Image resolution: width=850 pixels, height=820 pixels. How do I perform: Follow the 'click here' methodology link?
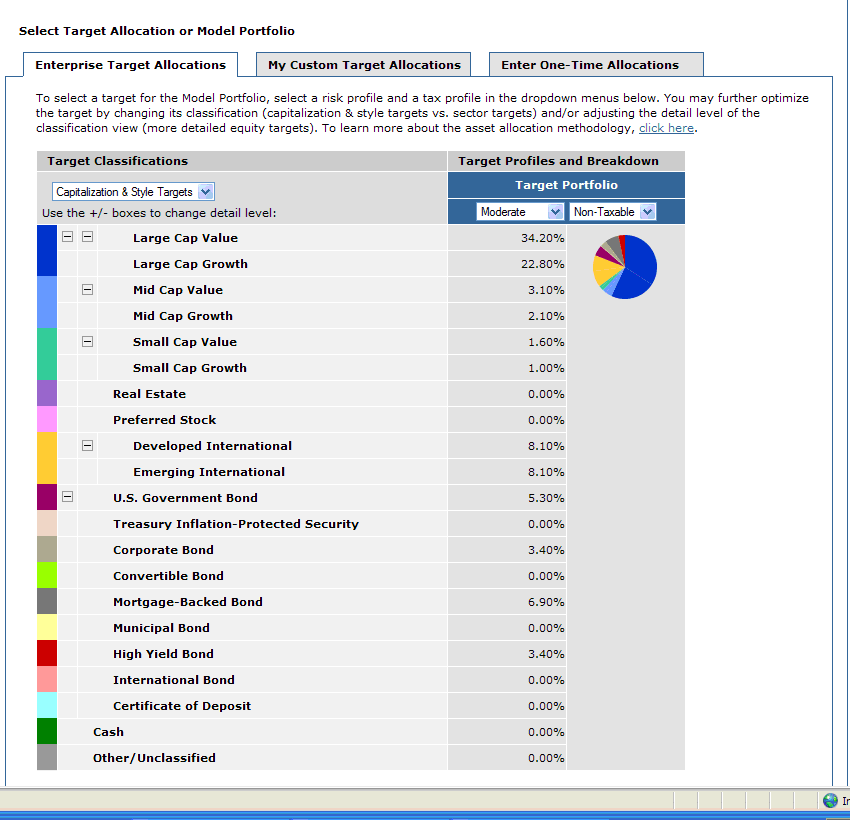coord(666,128)
